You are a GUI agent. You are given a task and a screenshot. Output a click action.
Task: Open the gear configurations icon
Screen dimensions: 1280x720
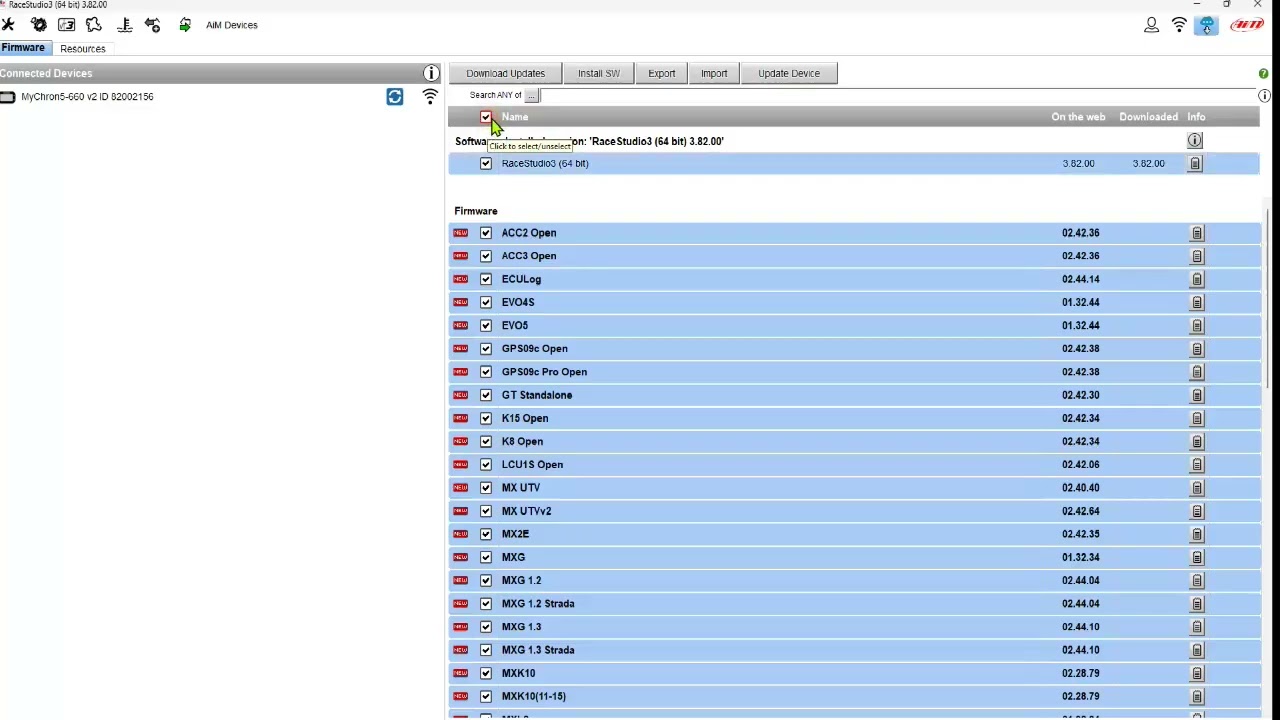click(x=38, y=25)
